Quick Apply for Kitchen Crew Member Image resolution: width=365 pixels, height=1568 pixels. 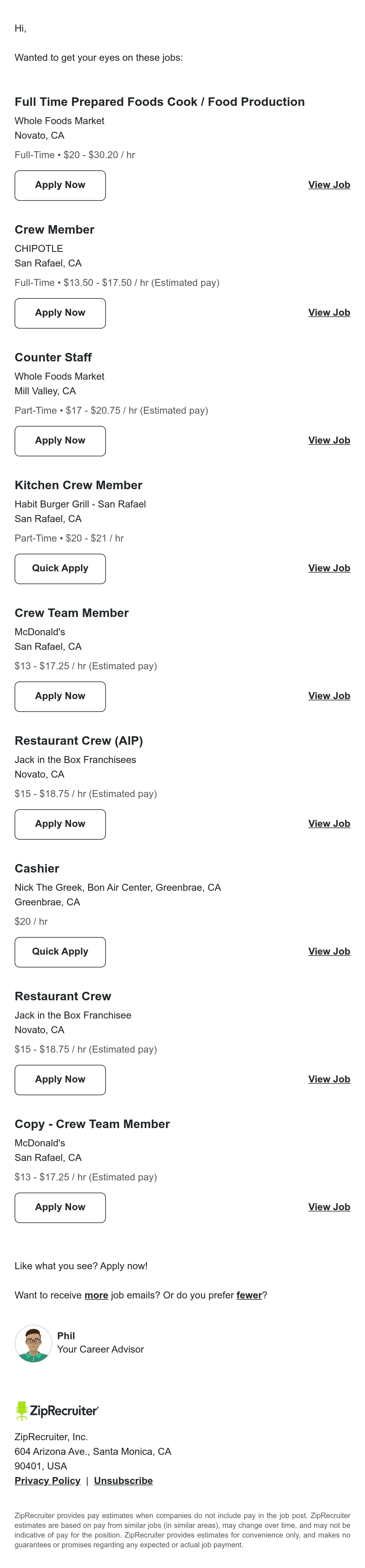[60, 569]
